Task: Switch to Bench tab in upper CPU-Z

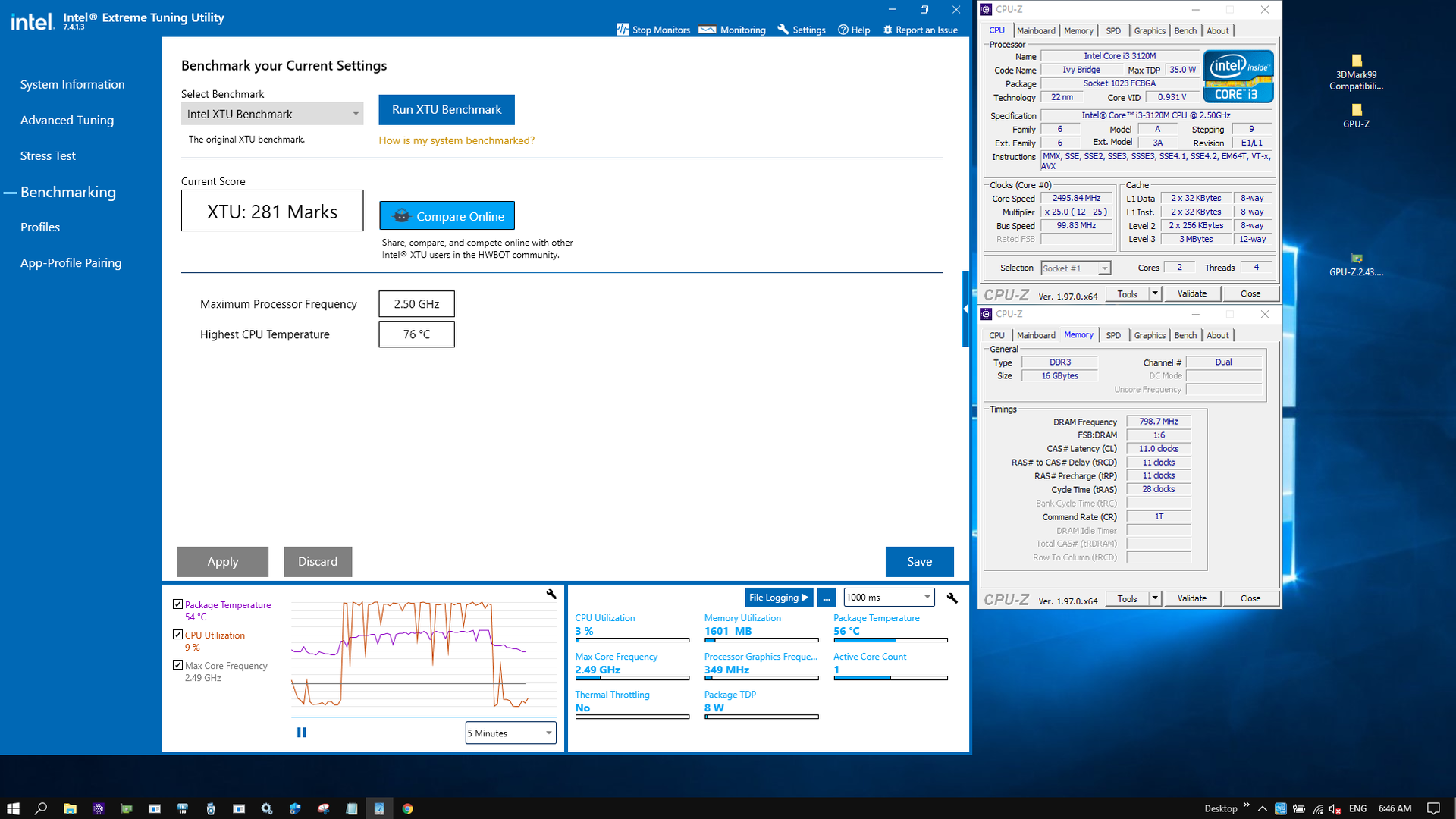Action: [1185, 31]
